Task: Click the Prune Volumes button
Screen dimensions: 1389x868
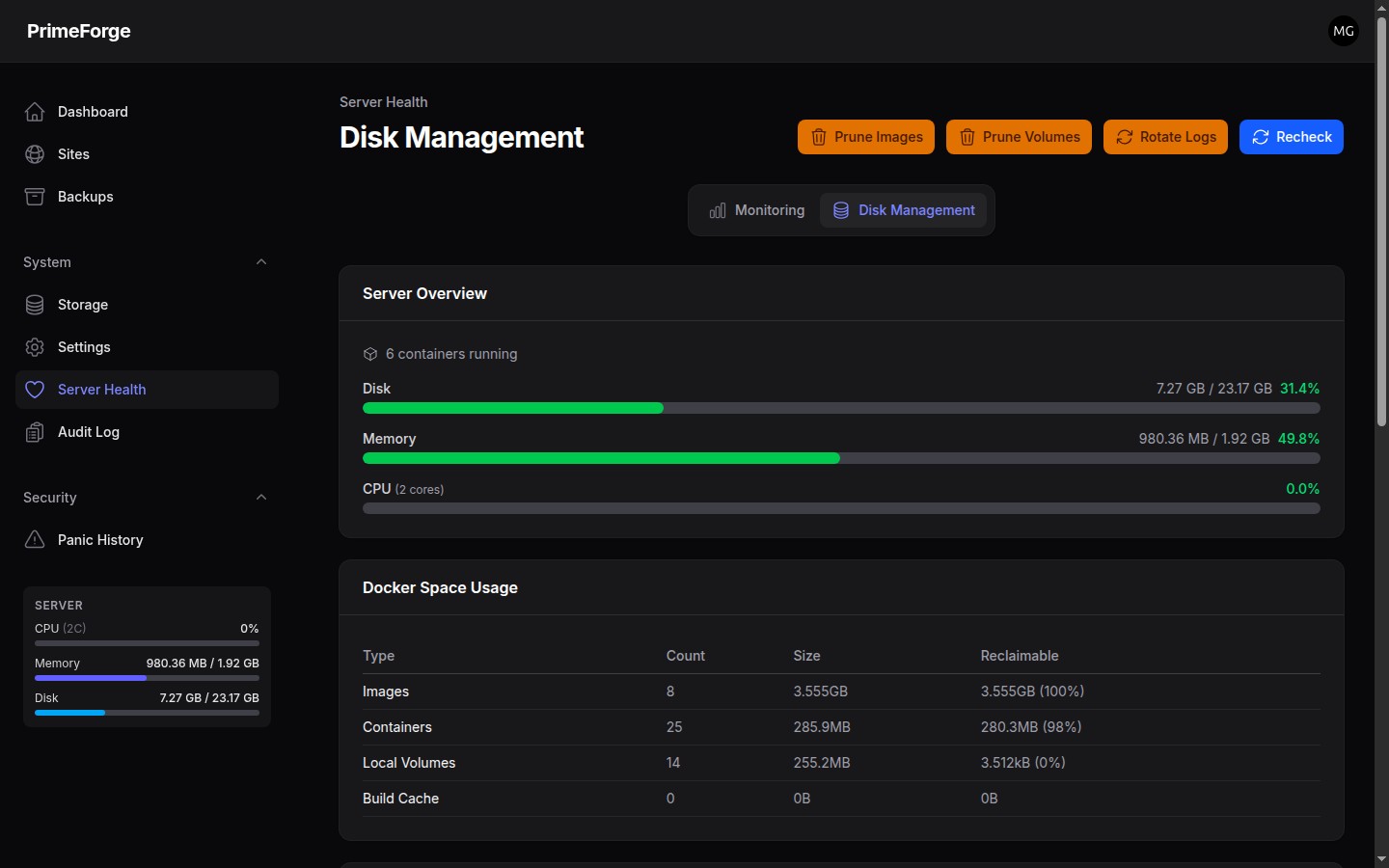Action: click(x=1019, y=137)
